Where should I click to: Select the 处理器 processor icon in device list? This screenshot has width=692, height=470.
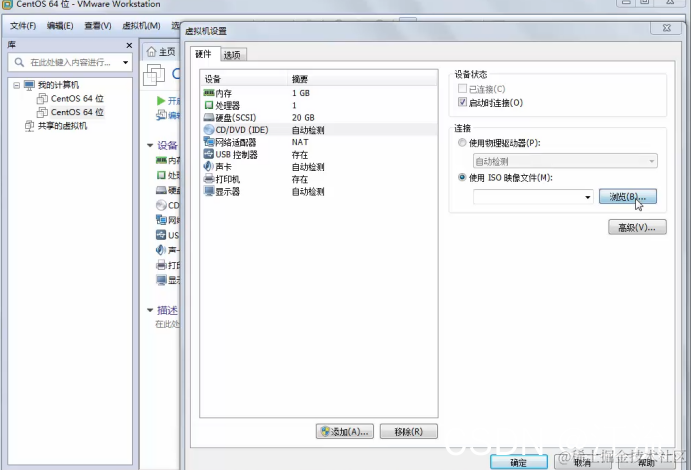point(209,105)
